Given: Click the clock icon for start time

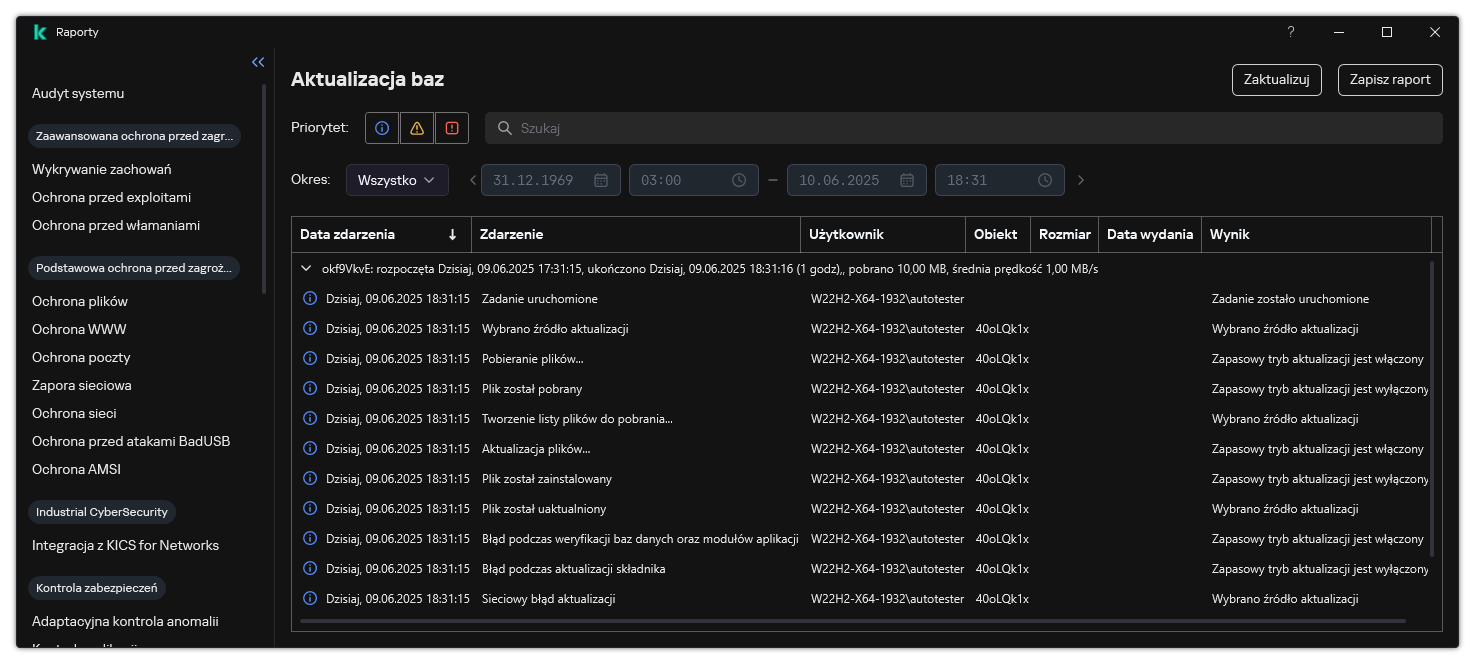Looking at the screenshot, I should pyautogui.click(x=739, y=180).
